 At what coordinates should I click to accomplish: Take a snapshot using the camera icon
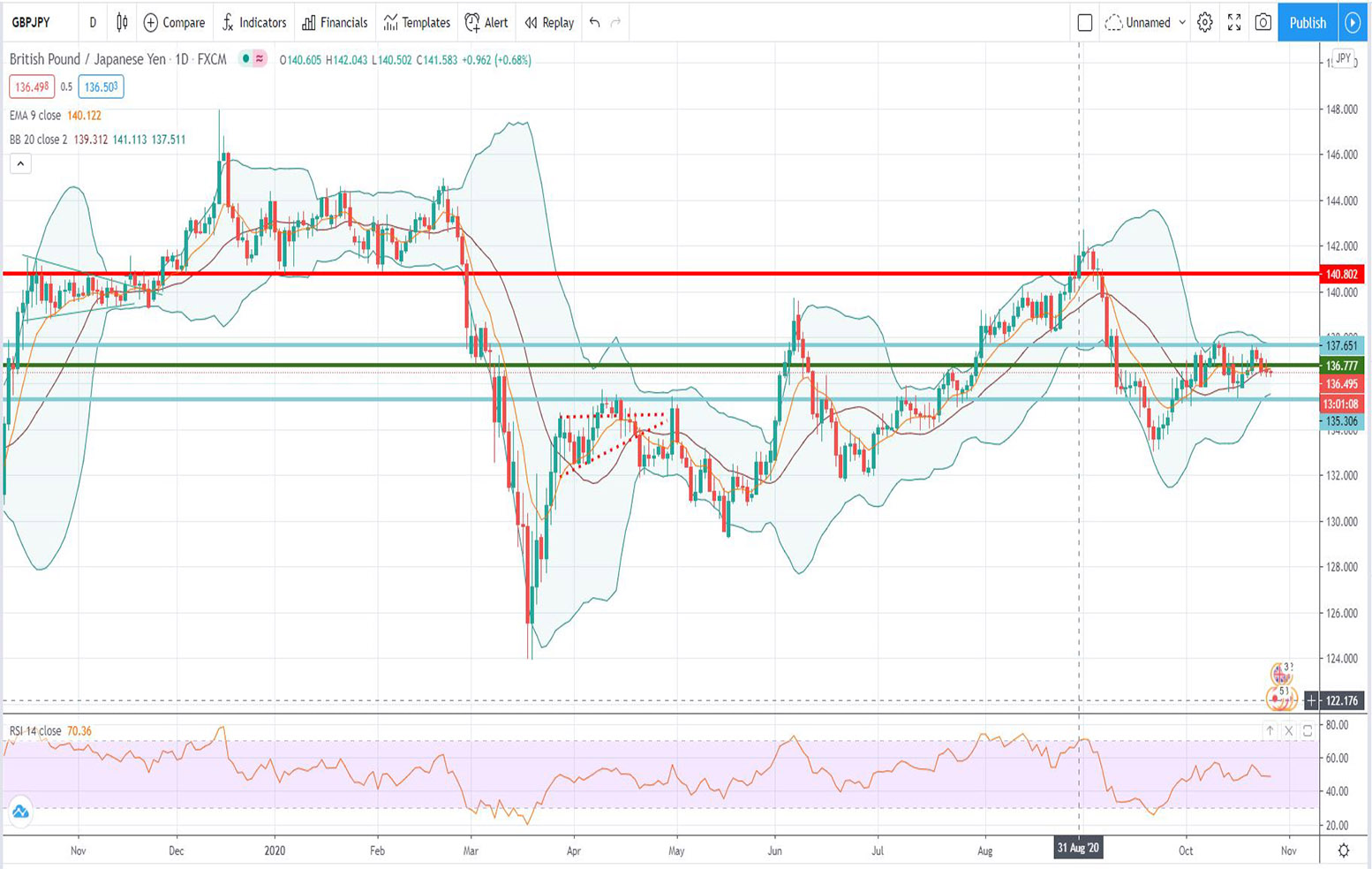tap(1263, 23)
